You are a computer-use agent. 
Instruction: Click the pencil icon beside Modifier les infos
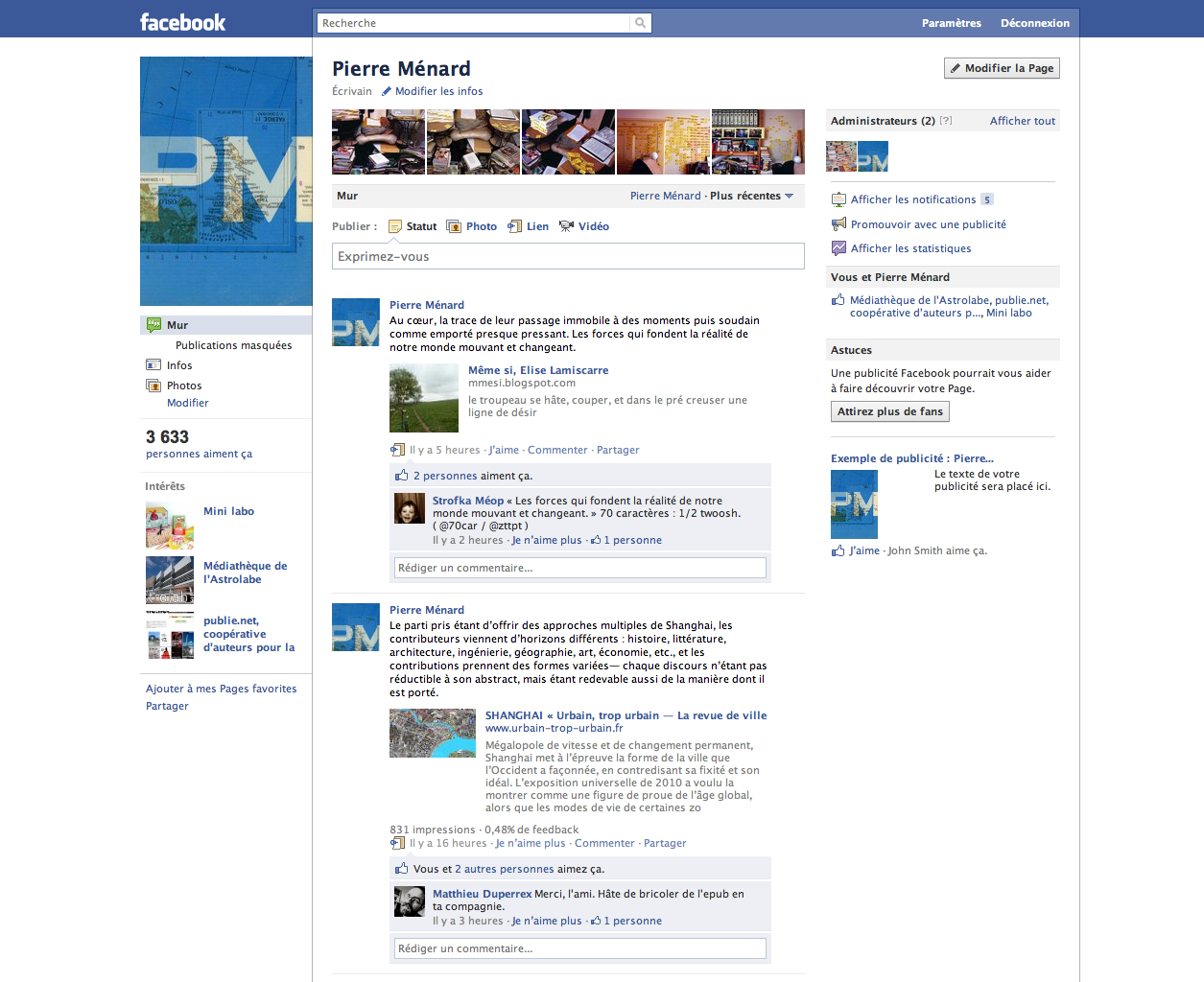(x=387, y=92)
